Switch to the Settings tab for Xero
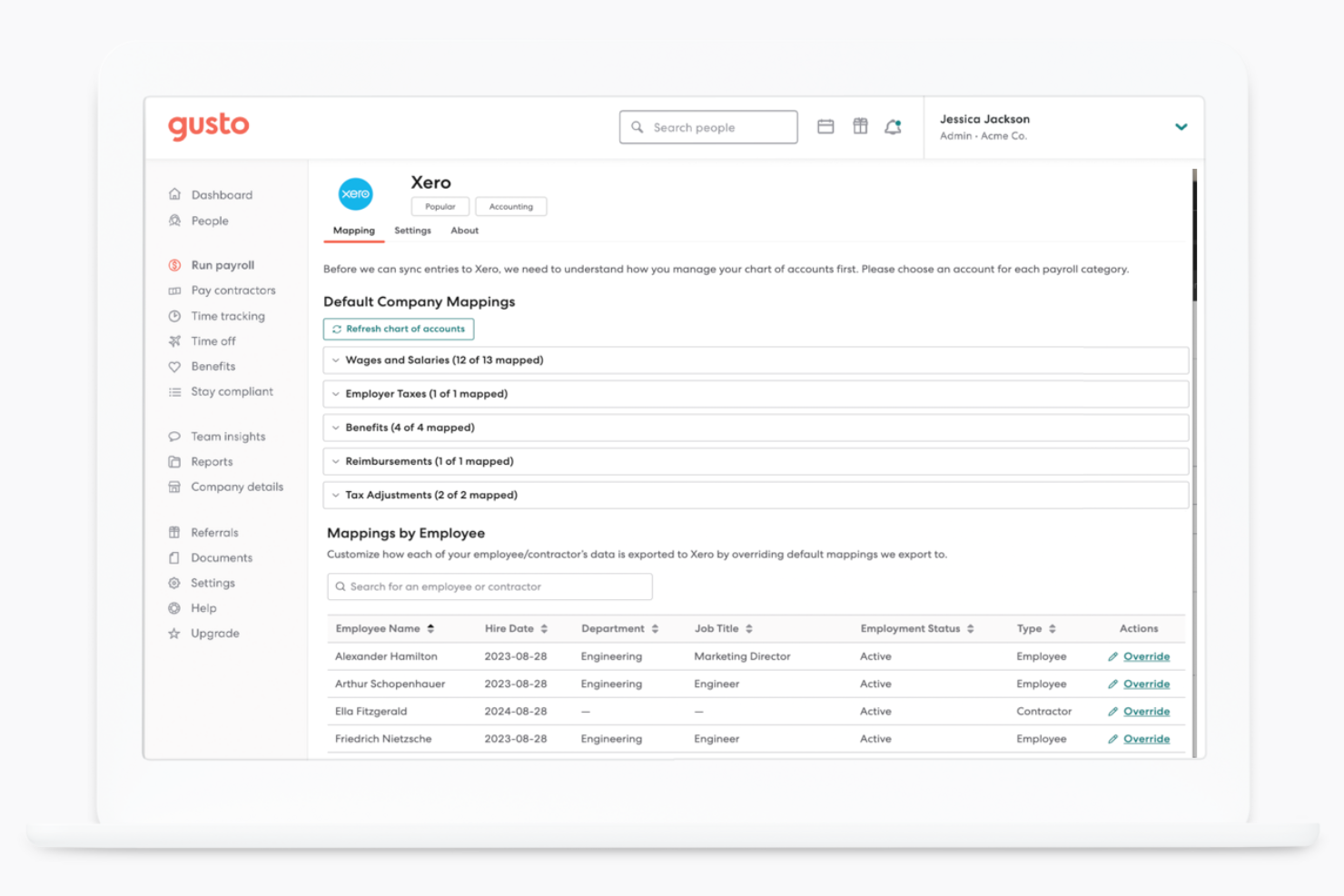The image size is (1344, 896). tap(412, 231)
